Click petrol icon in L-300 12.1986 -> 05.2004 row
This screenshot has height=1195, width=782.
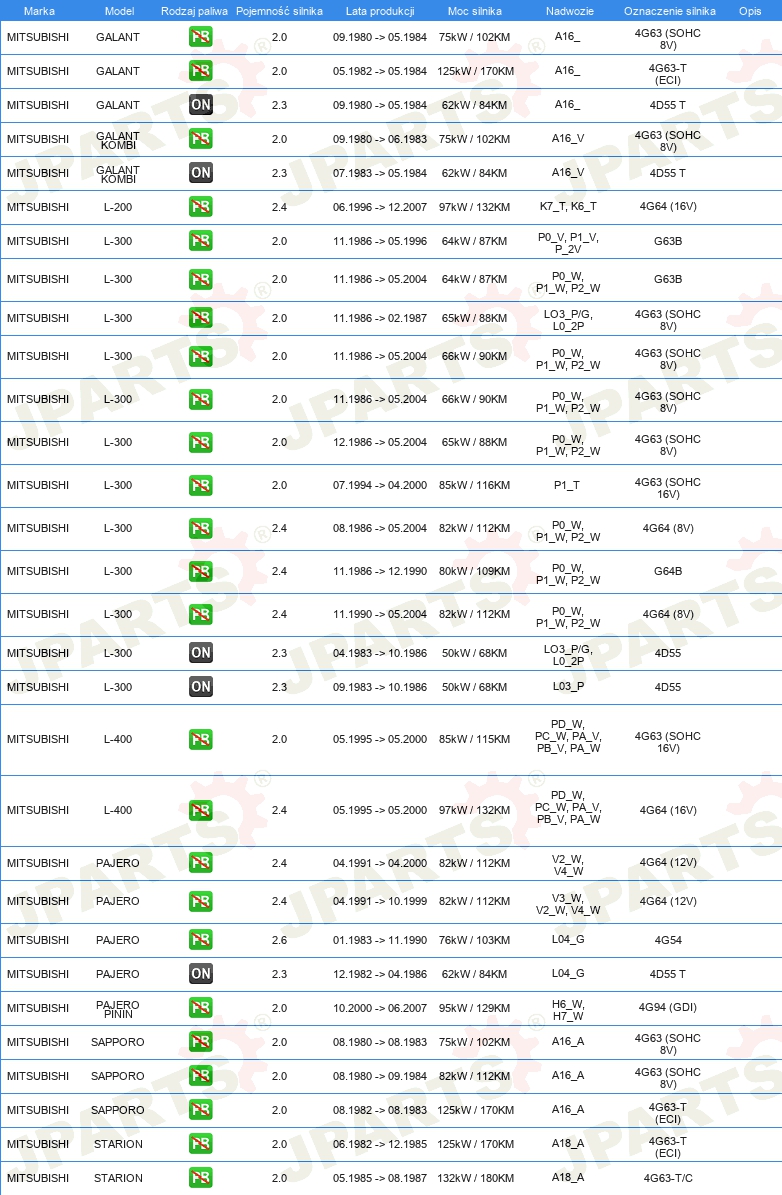click(200, 442)
